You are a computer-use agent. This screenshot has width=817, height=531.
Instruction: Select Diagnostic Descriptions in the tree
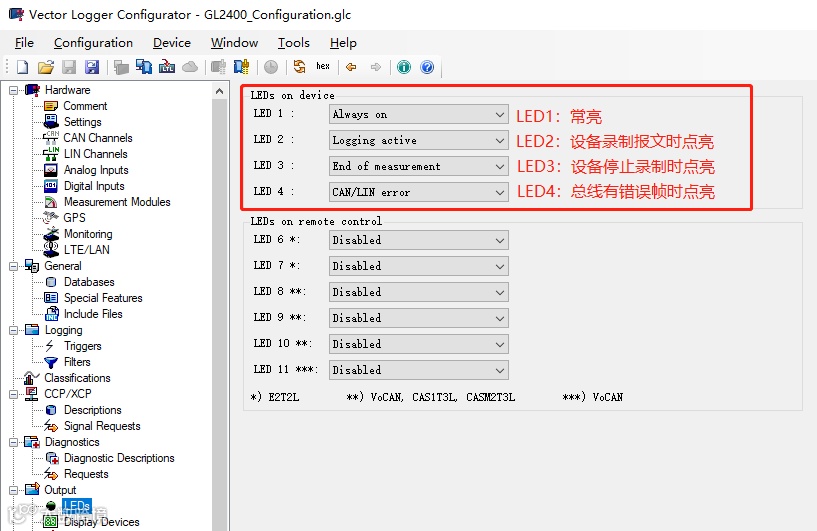click(119, 458)
